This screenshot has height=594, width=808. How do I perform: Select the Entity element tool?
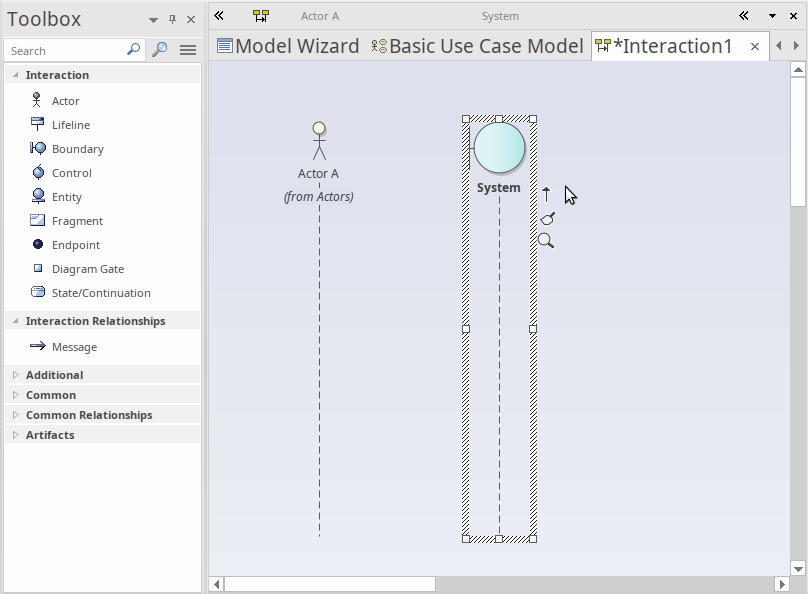tap(66, 197)
